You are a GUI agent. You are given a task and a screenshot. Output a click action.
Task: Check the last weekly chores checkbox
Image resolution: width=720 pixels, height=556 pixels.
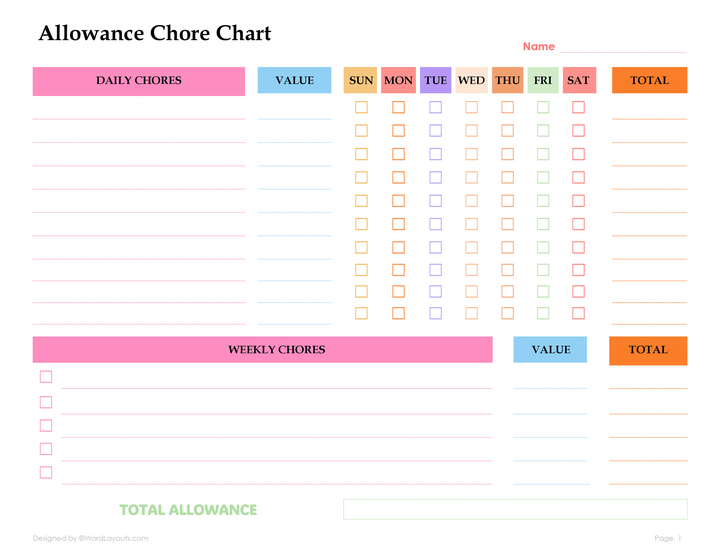click(46, 473)
